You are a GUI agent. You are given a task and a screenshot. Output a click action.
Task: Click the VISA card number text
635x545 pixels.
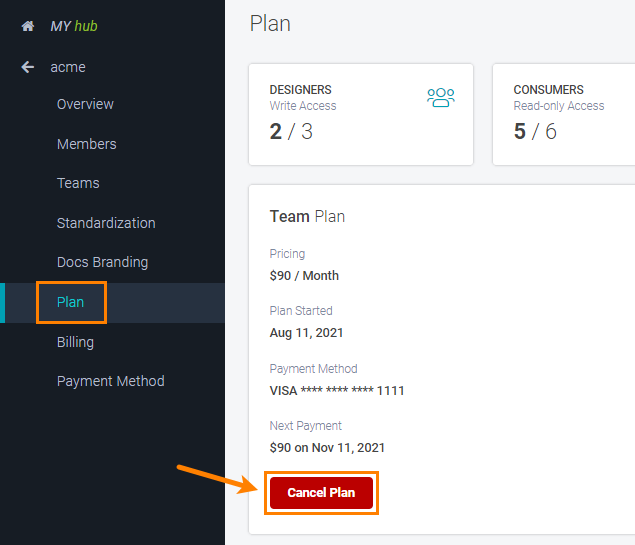coord(337,390)
